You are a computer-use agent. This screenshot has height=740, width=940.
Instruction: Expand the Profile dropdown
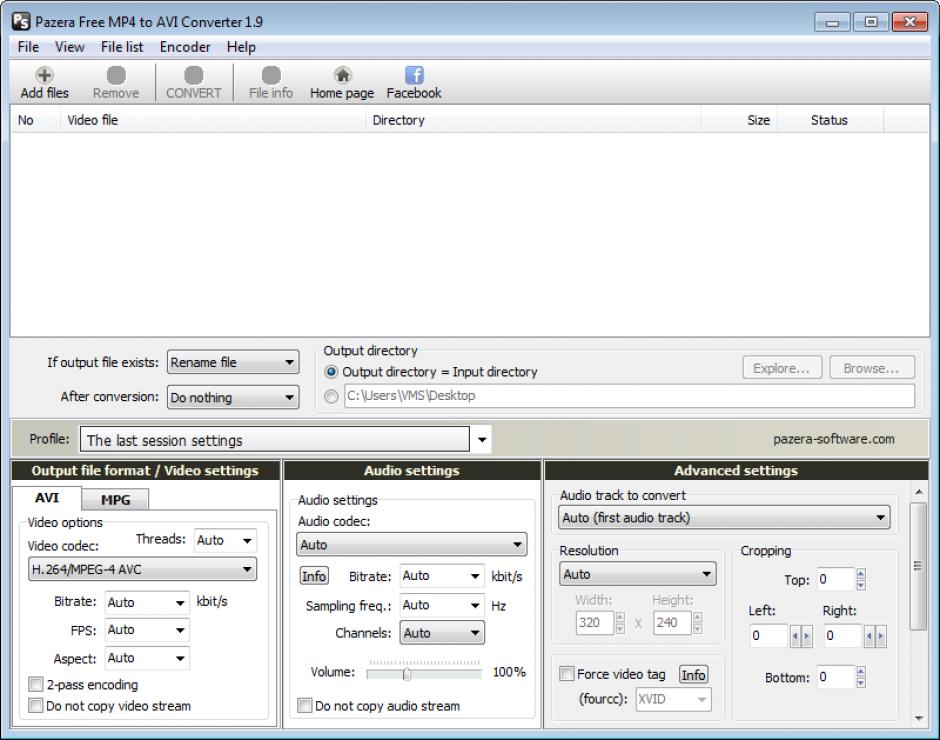pos(481,440)
